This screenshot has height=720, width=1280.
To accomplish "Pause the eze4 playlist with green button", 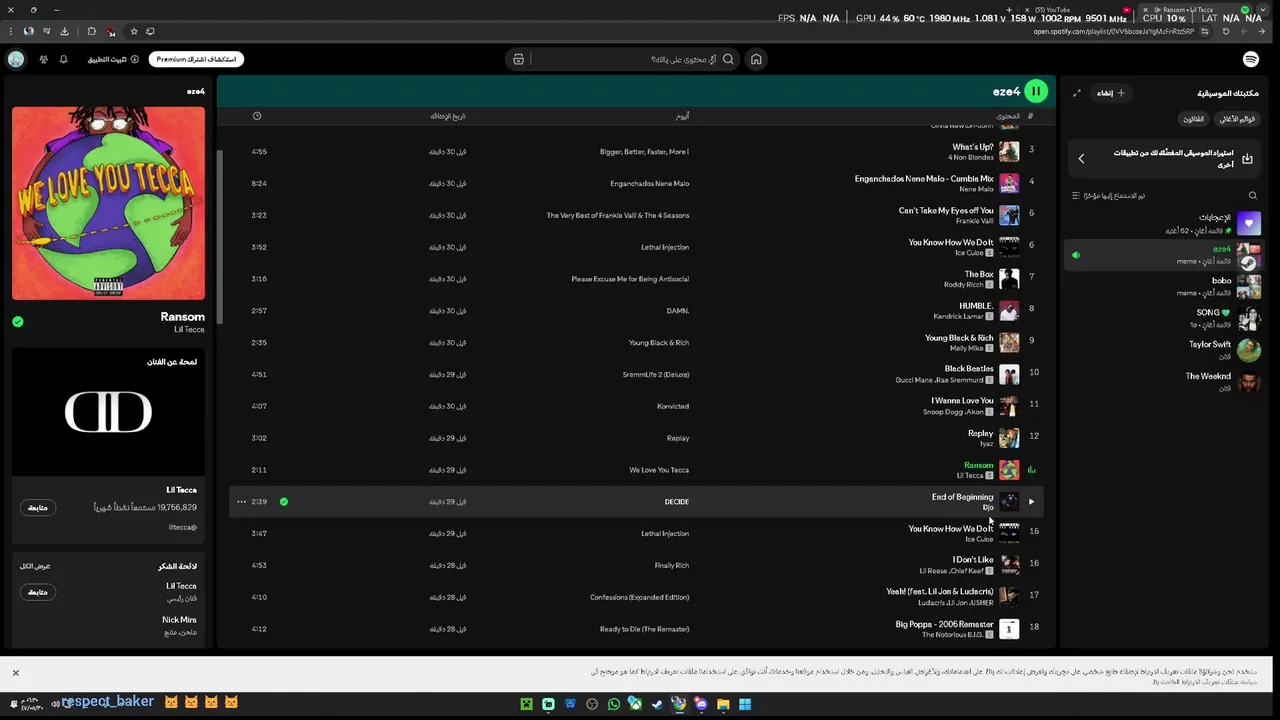I will pyautogui.click(x=1036, y=91).
